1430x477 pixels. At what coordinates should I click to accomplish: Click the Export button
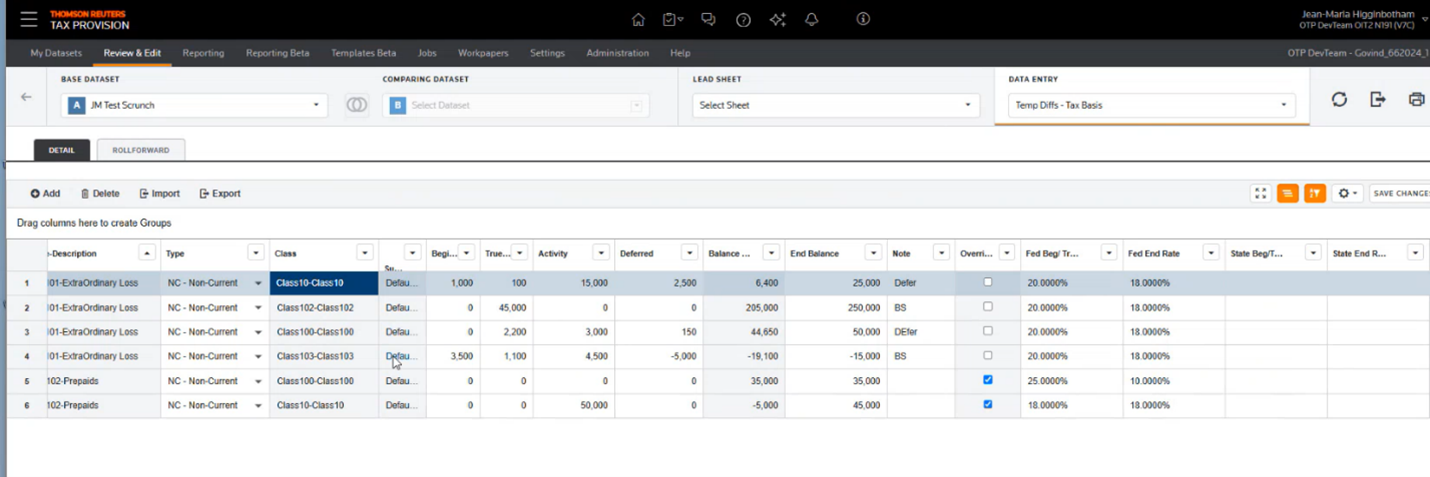[220, 193]
